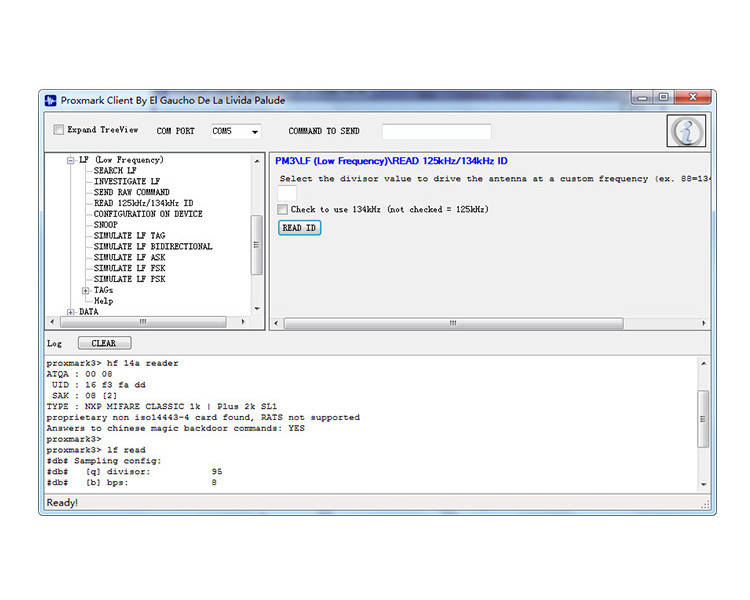
Task: Expand the DATA tree node
Action: tap(71, 312)
